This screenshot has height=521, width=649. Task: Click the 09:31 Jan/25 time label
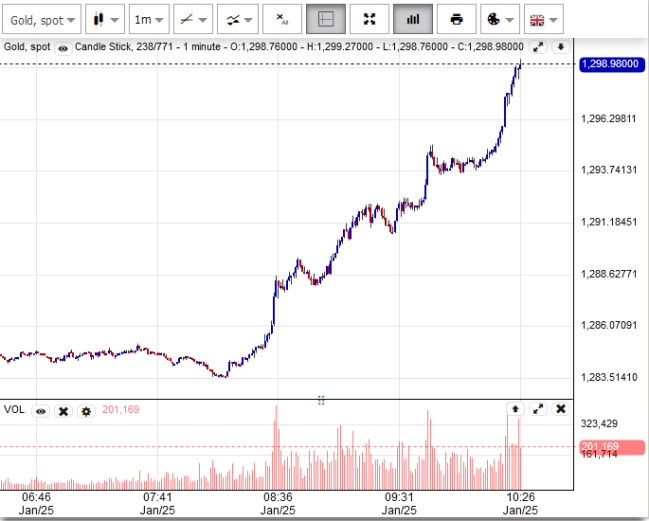(399, 504)
